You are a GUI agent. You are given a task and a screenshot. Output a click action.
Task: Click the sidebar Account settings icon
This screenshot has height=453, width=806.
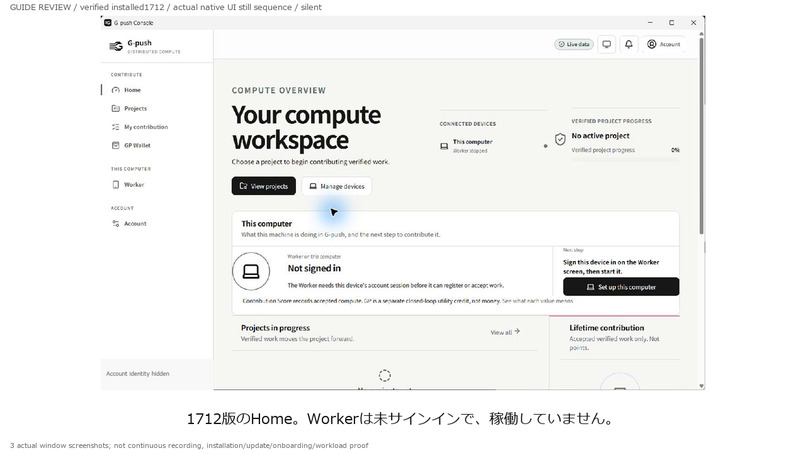pos(116,224)
